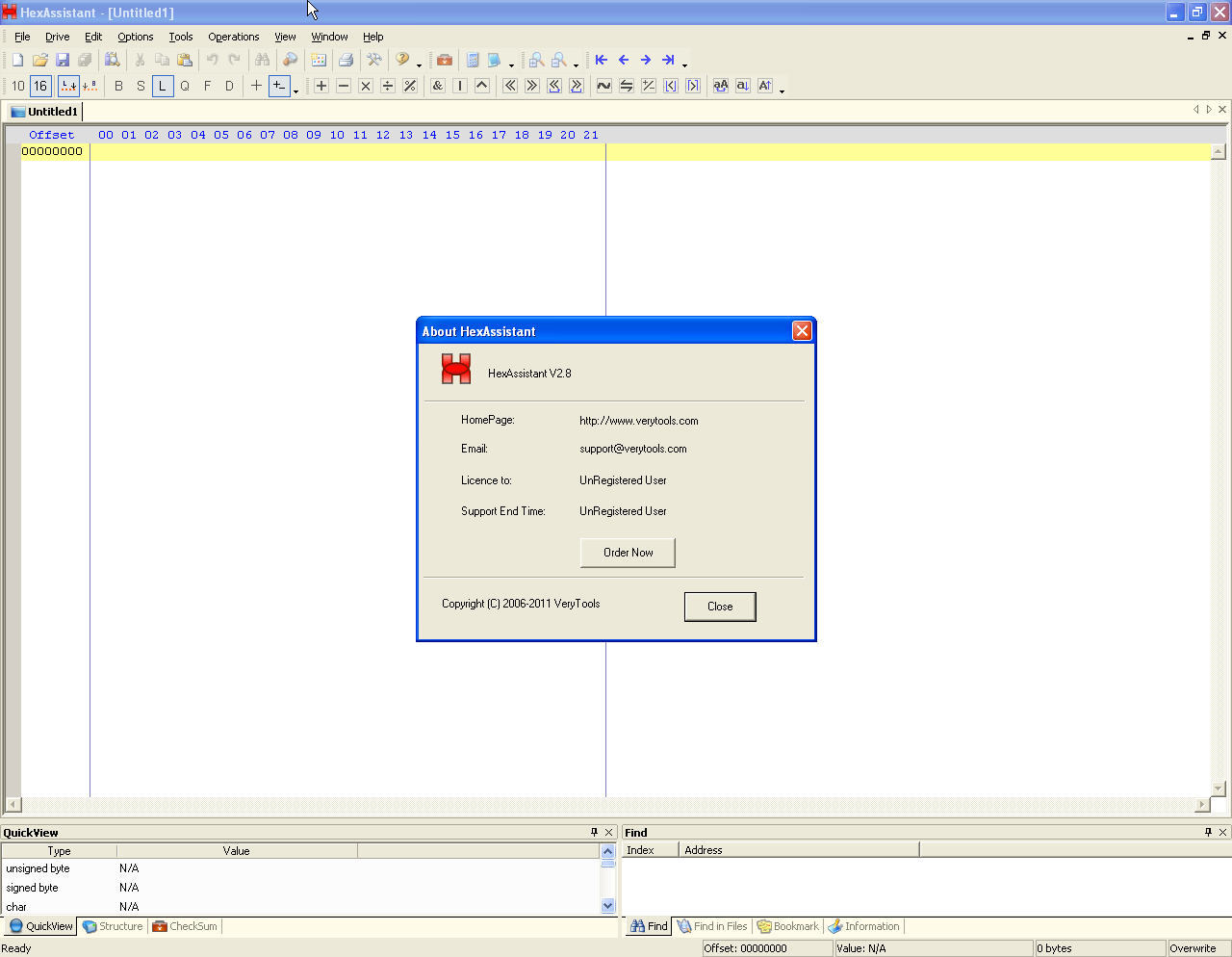Save file with the floppy disk icon
This screenshot has height=957, width=1232.
(62, 60)
